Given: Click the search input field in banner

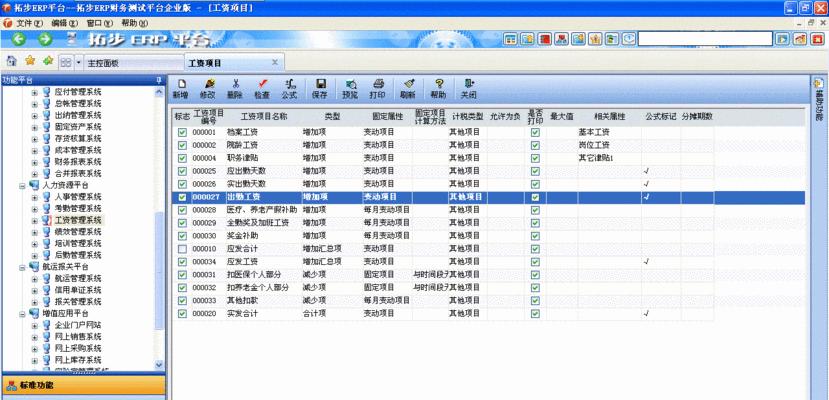Looking at the screenshot, I should [705, 39].
